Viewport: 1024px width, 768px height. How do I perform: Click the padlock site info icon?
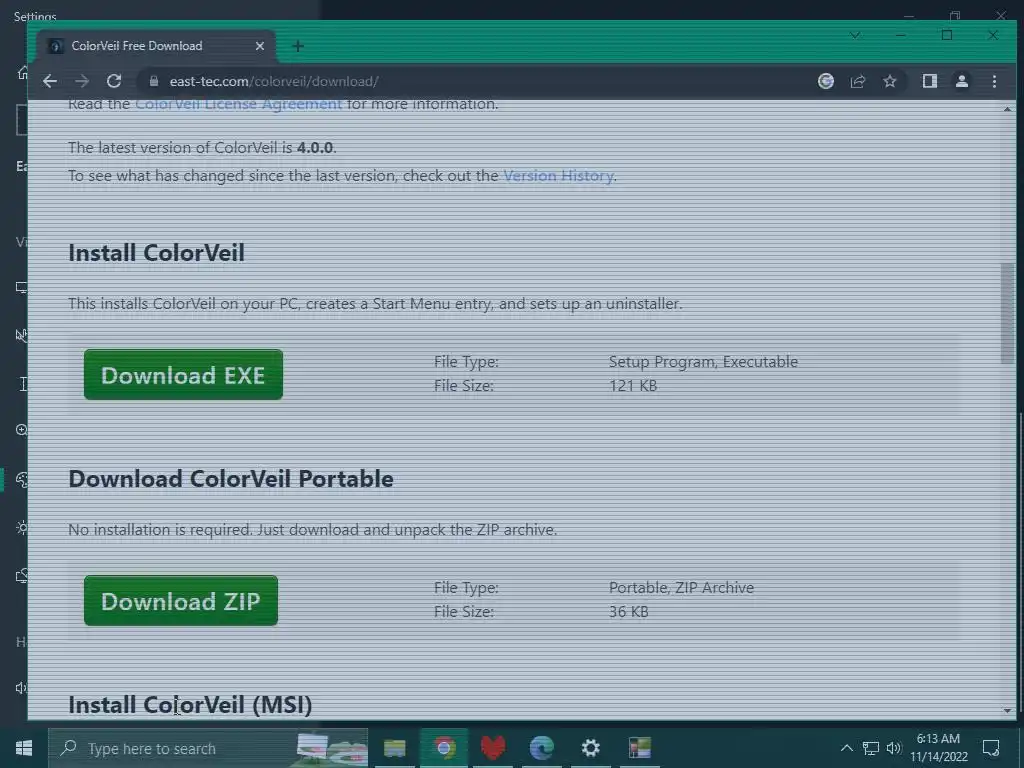point(154,81)
